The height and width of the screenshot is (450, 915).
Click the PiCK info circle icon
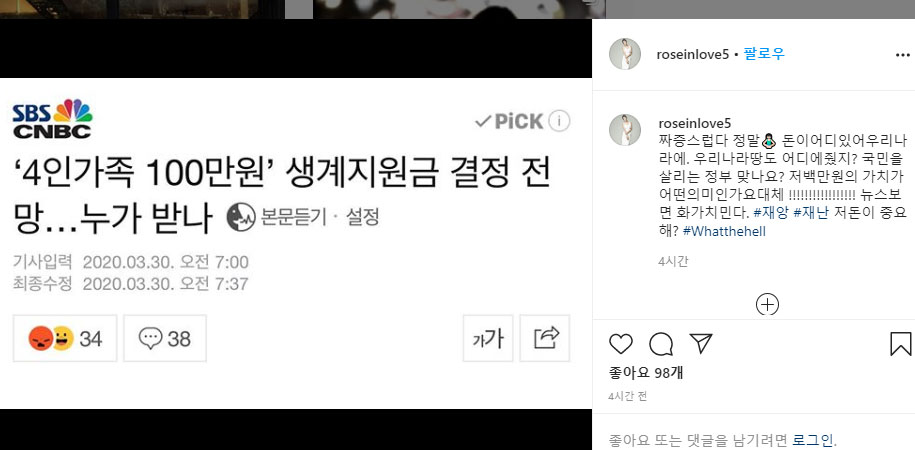click(559, 121)
